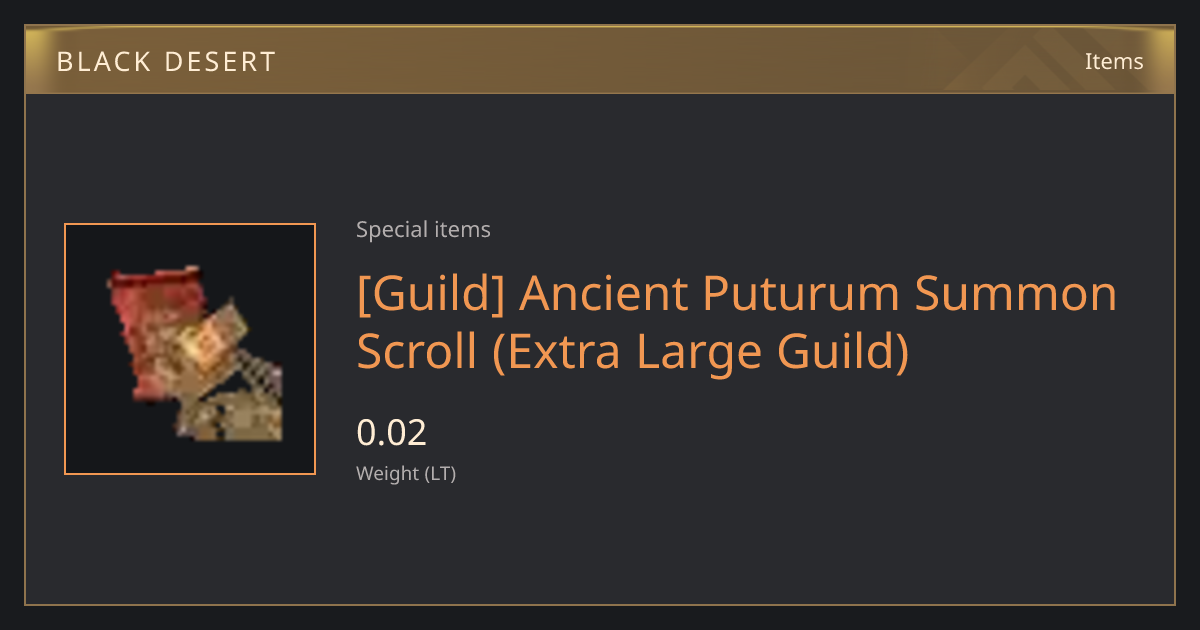
Task: Select the Special items category label
Action: (x=423, y=229)
